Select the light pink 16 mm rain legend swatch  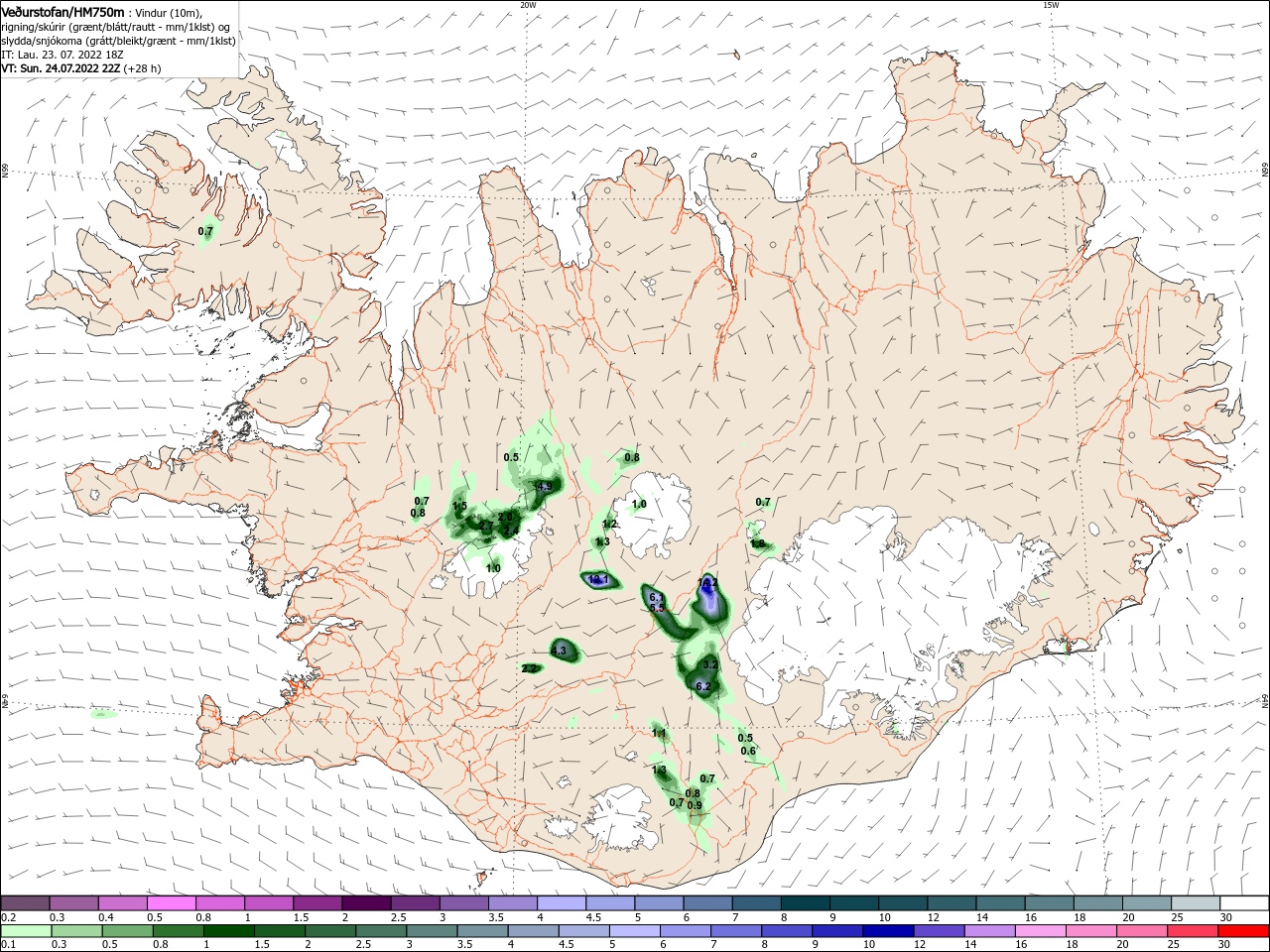tap(1039, 931)
